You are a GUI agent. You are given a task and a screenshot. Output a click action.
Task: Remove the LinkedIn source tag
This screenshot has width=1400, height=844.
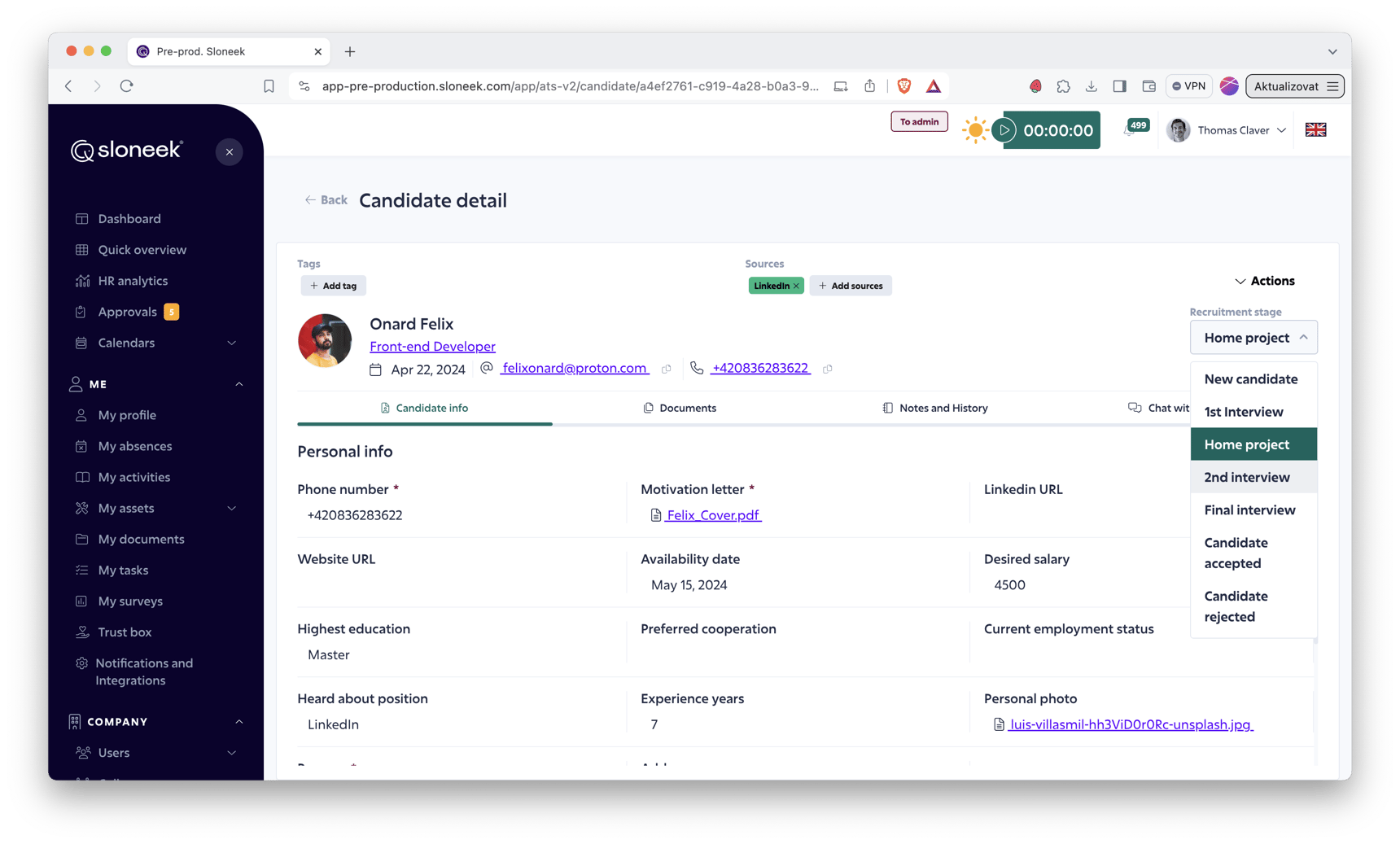point(796,286)
